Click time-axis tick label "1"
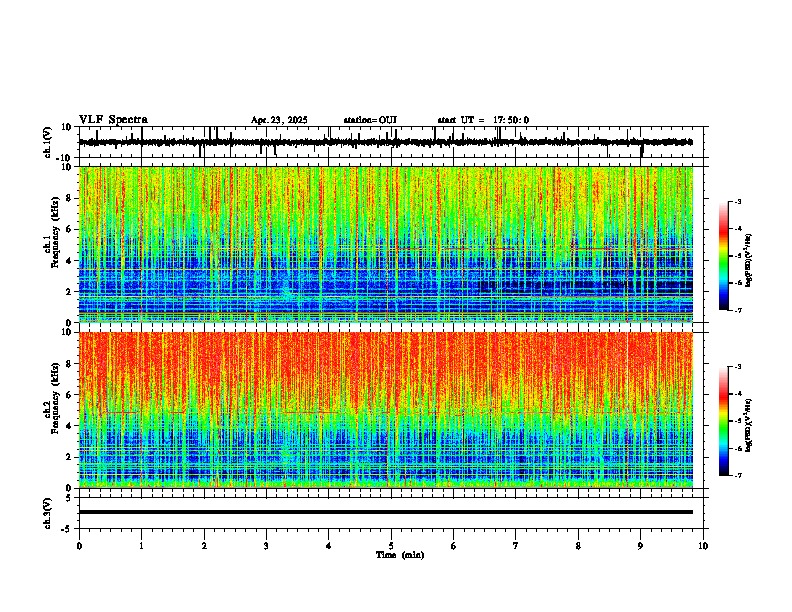 tap(141, 546)
